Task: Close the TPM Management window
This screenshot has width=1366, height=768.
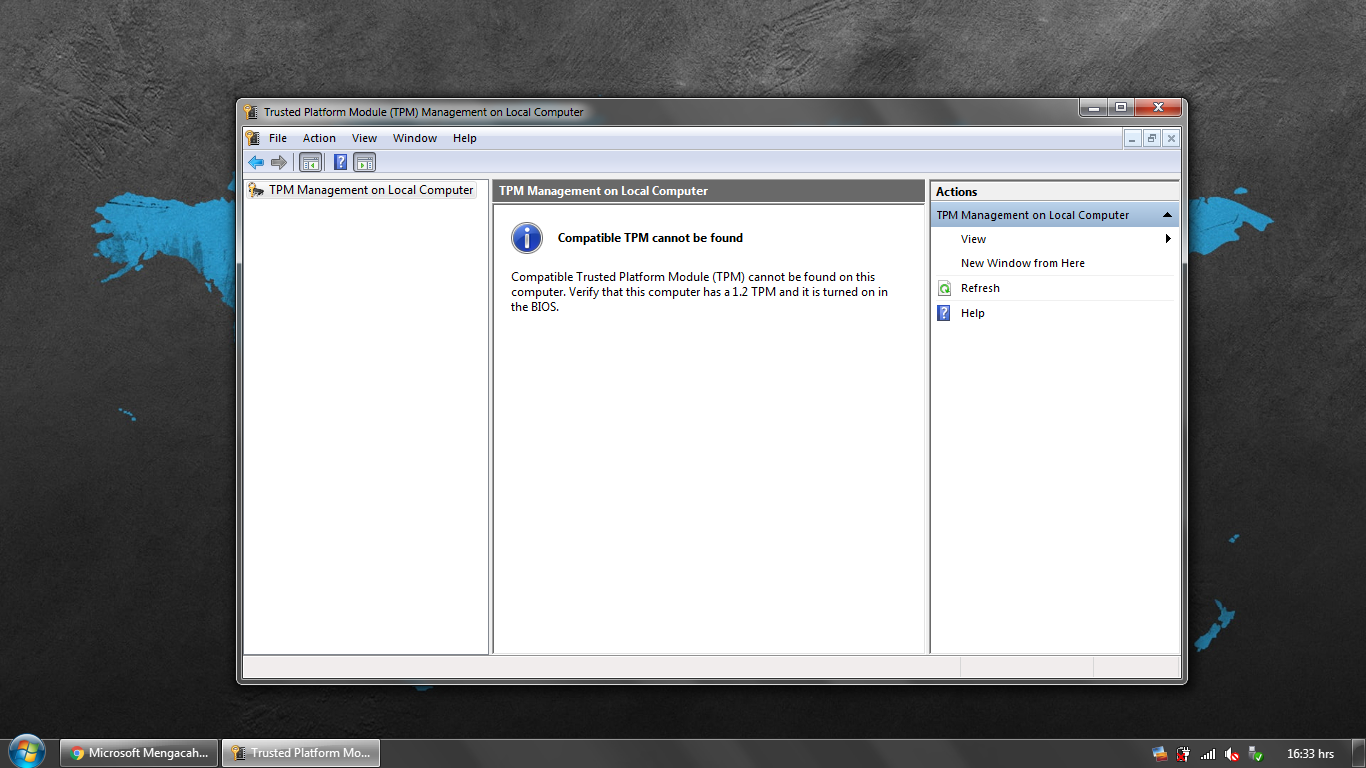Action: tap(1158, 107)
